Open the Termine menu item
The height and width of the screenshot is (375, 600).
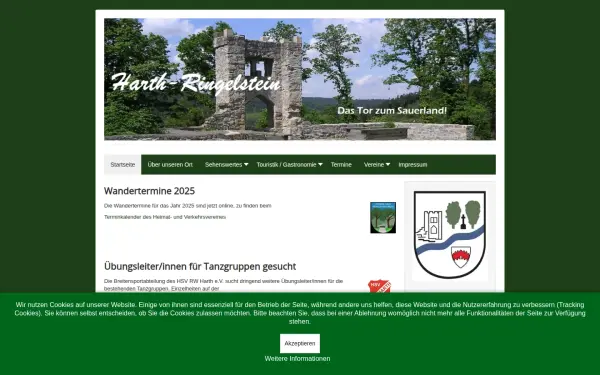click(341, 165)
